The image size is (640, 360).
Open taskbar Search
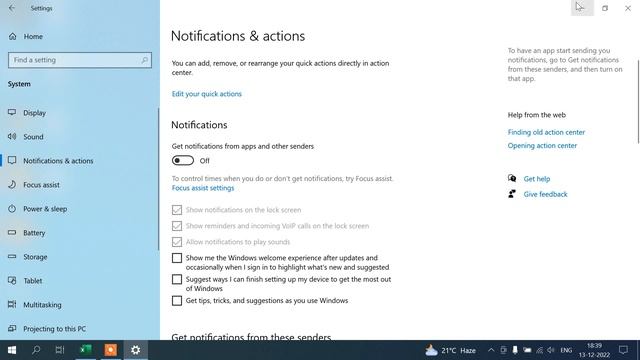(36, 350)
